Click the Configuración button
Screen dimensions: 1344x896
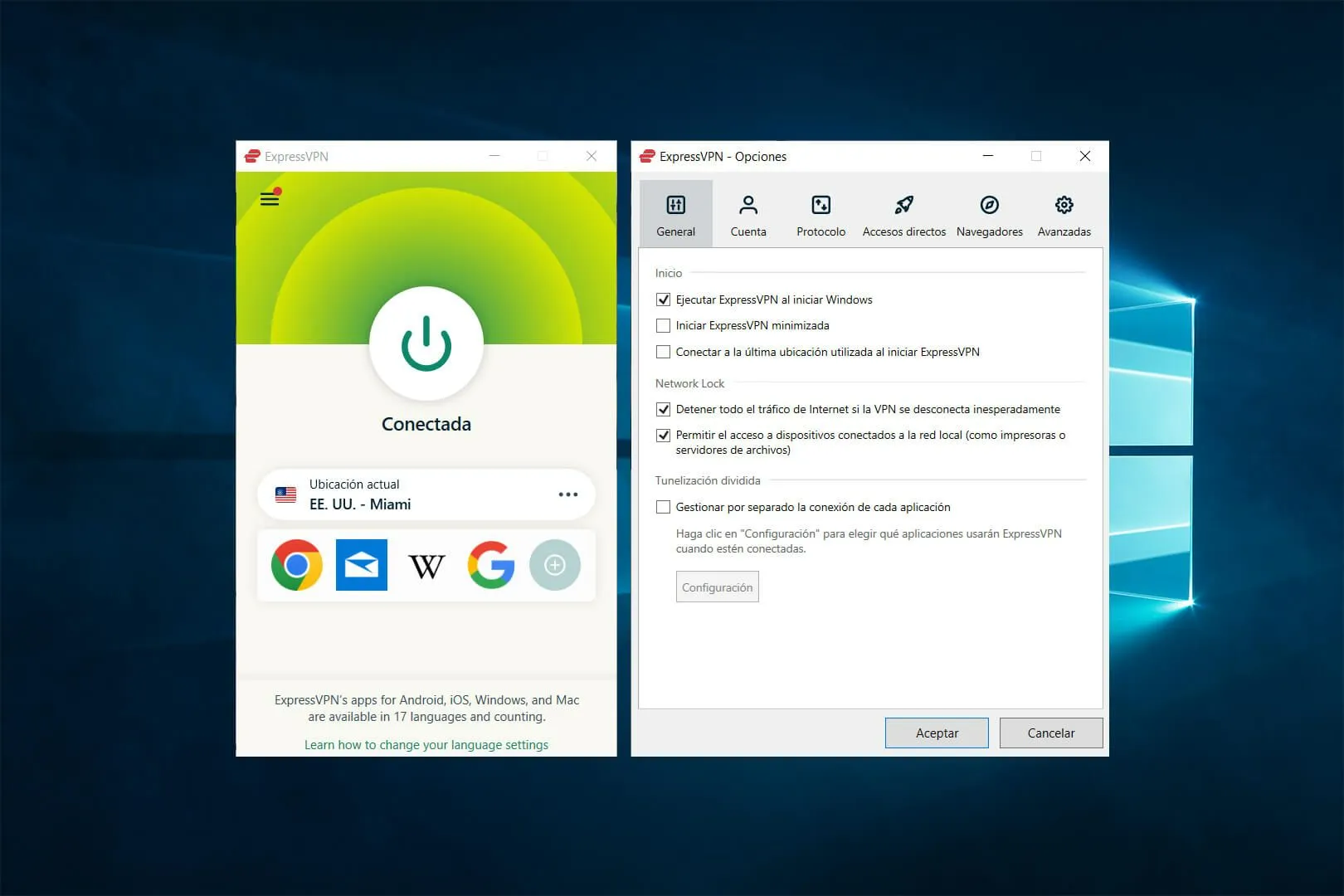coord(718,587)
